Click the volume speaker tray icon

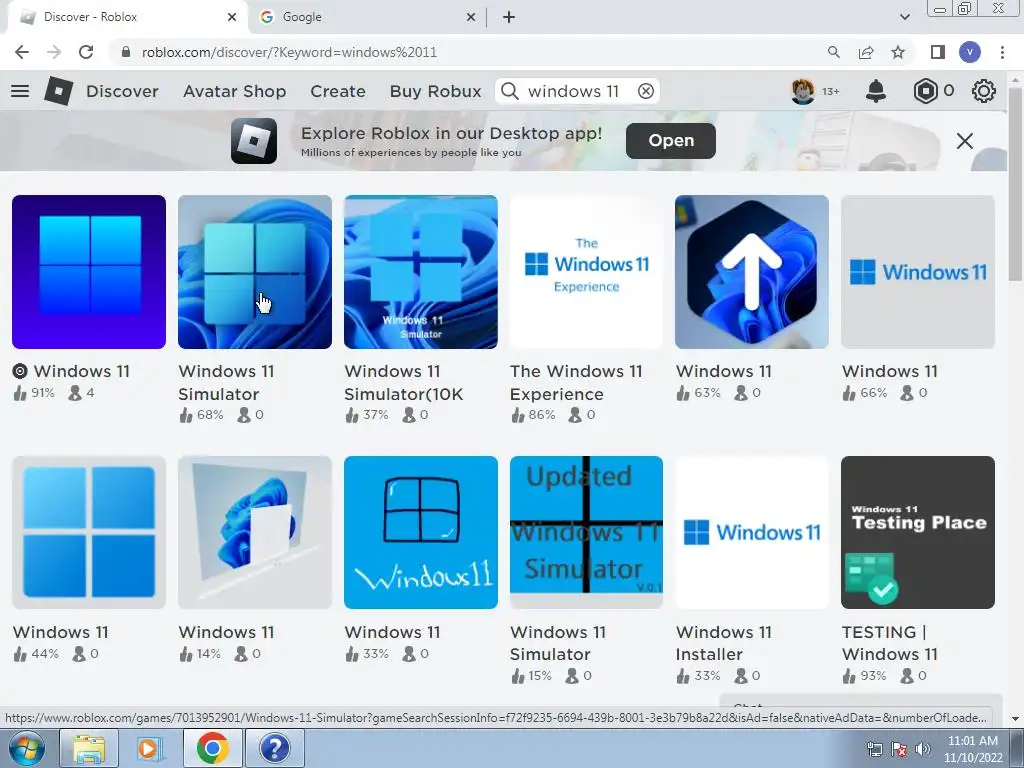click(923, 749)
